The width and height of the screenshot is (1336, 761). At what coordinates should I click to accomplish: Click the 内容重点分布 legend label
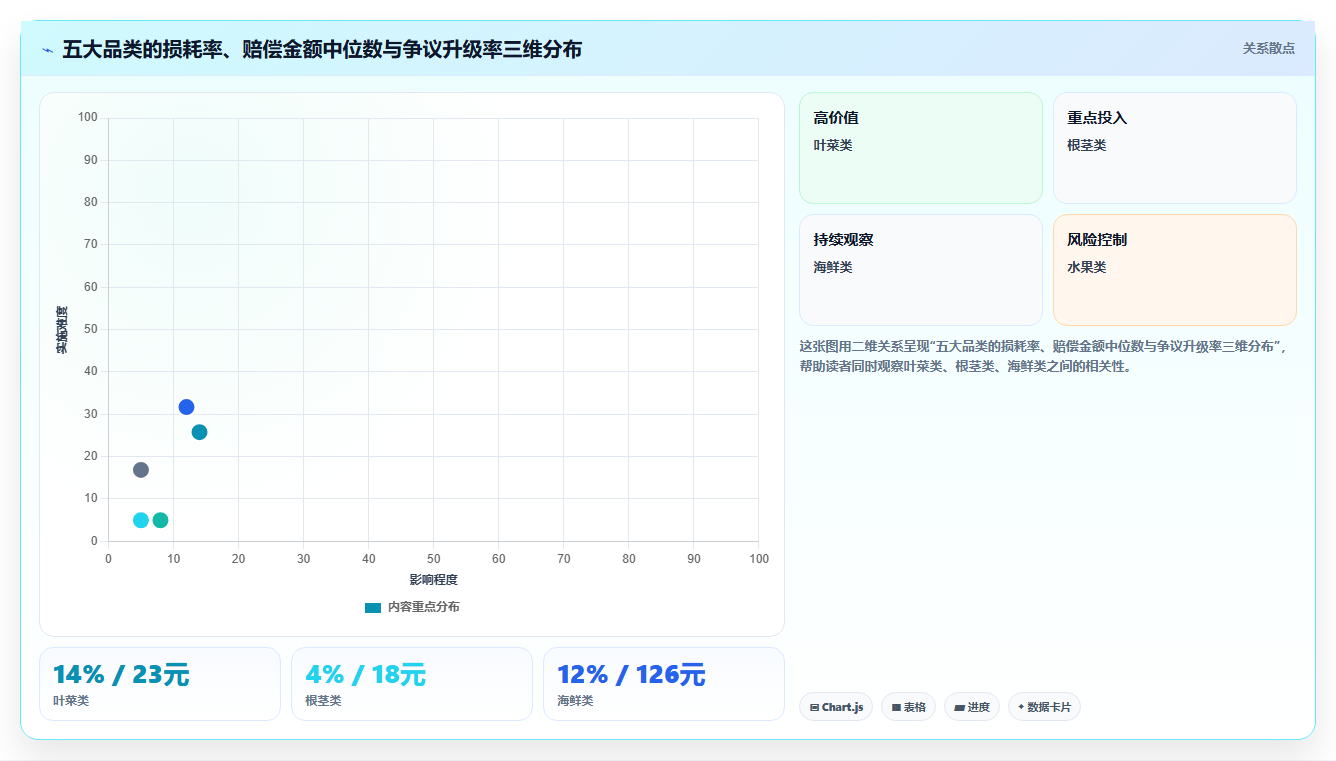(424, 607)
